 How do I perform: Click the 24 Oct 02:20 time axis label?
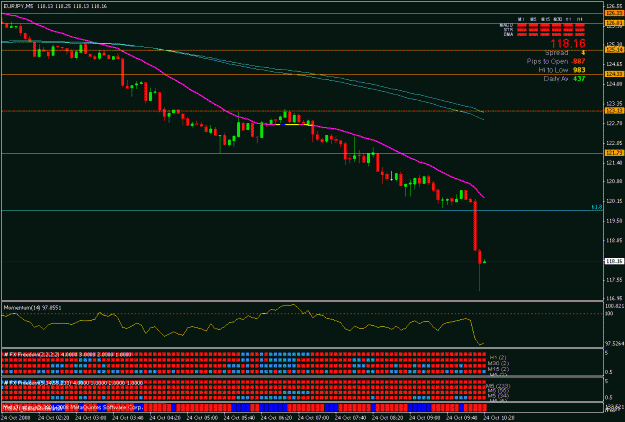55,418
